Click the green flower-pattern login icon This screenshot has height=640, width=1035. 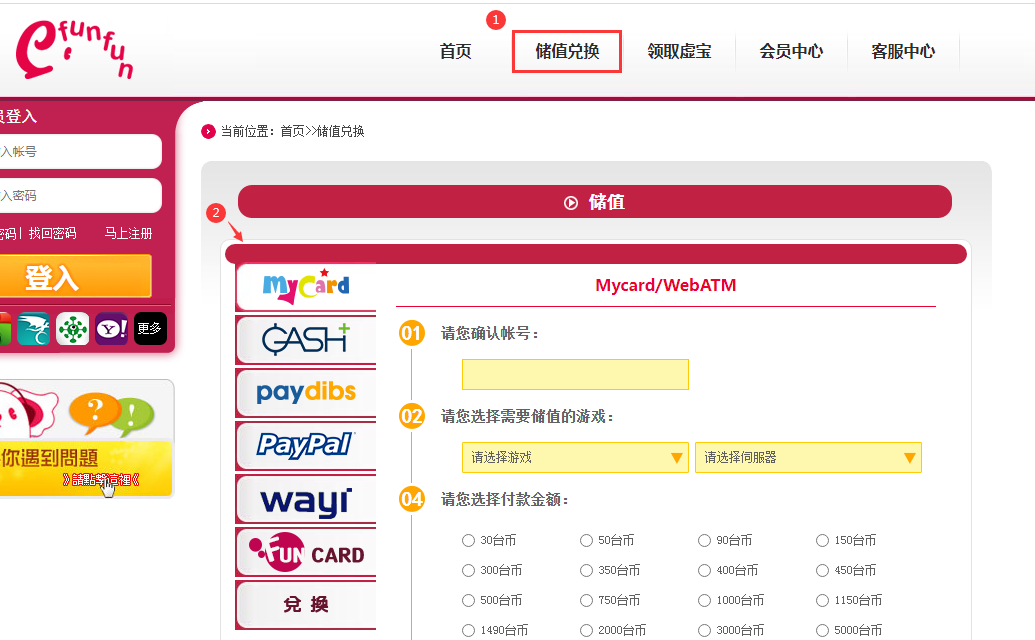(73, 329)
